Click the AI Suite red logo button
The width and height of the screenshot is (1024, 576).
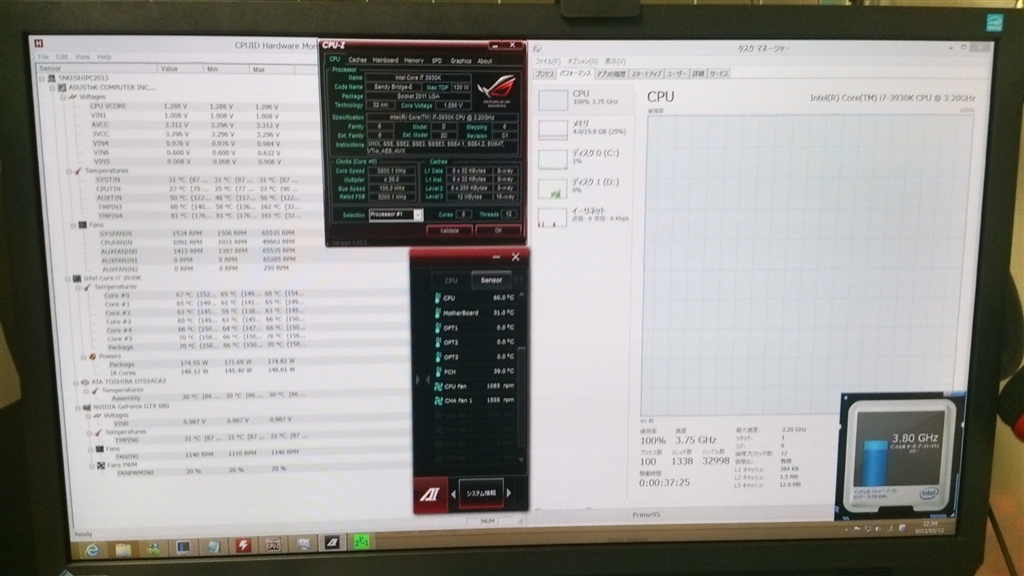(430, 494)
